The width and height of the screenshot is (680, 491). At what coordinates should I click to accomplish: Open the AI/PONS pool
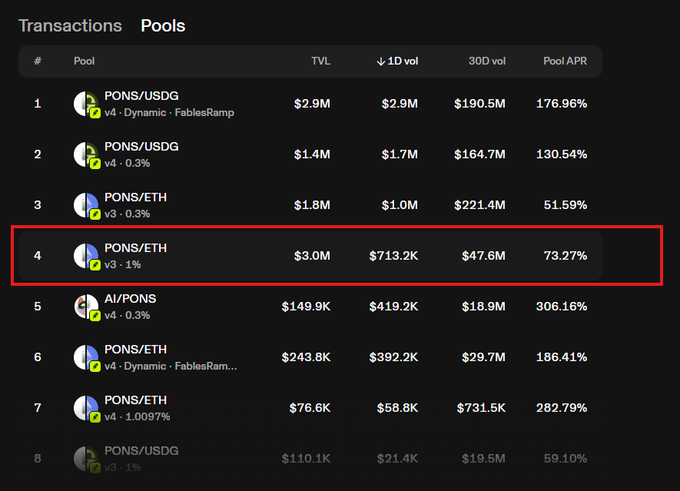[130, 299]
